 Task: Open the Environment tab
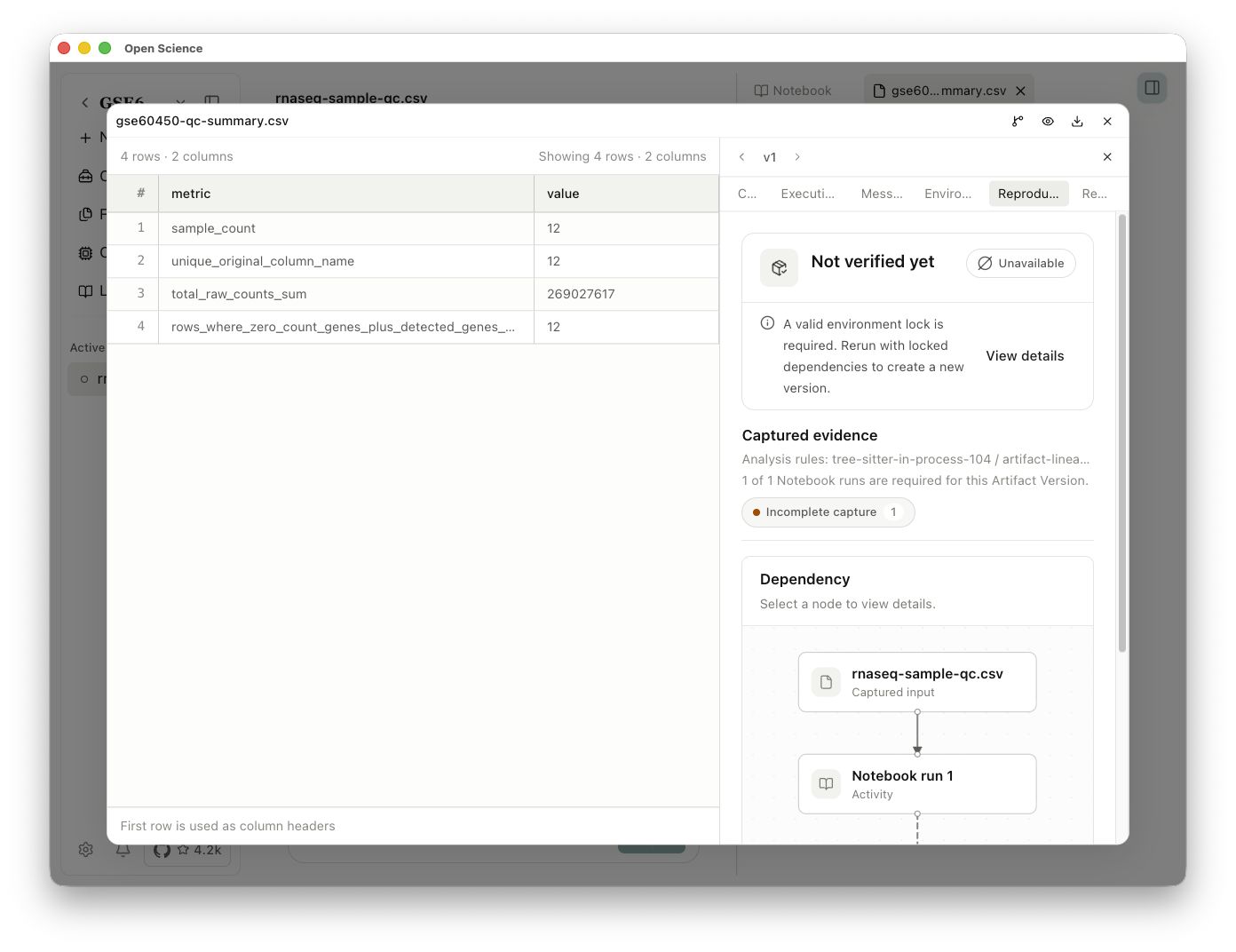948,194
